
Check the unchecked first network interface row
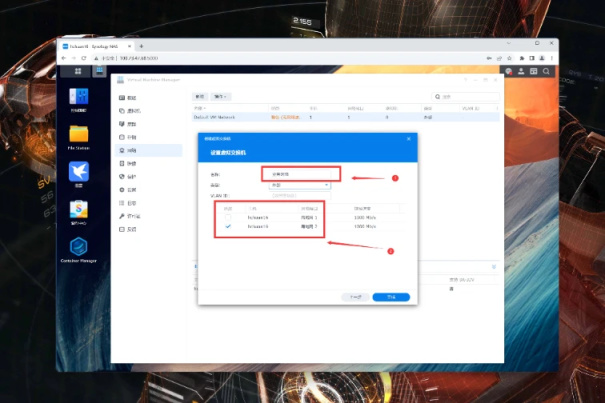click(x=228, y=217)
